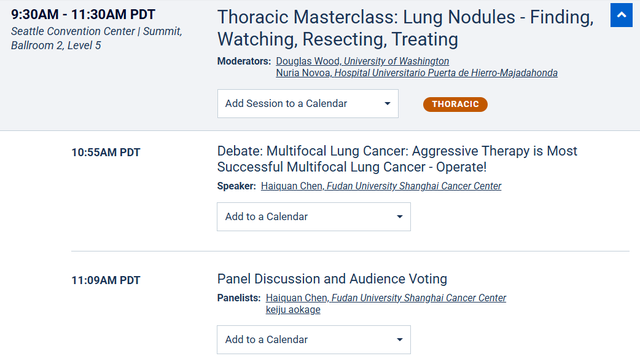Click the caret arrow in the Panel Discussion calendar dropdown
640x364 pixels.
[x=400, y=340]
